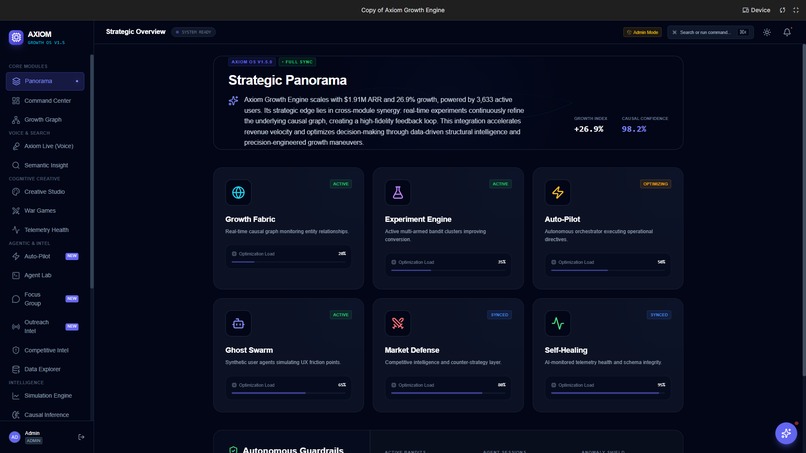Click the logout icon next to Admin

coord(81,437)
